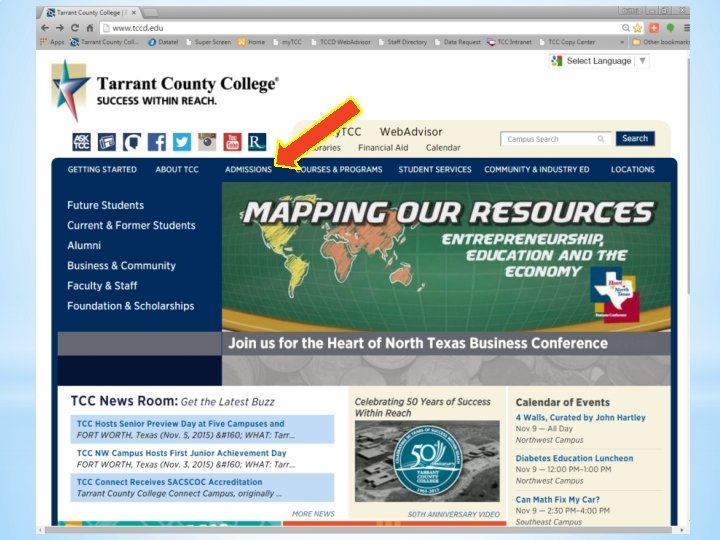The height and width of the screenshot is (540, 720).
Task: Open the Select Language dropdown
Action: (x=599, y=61)
